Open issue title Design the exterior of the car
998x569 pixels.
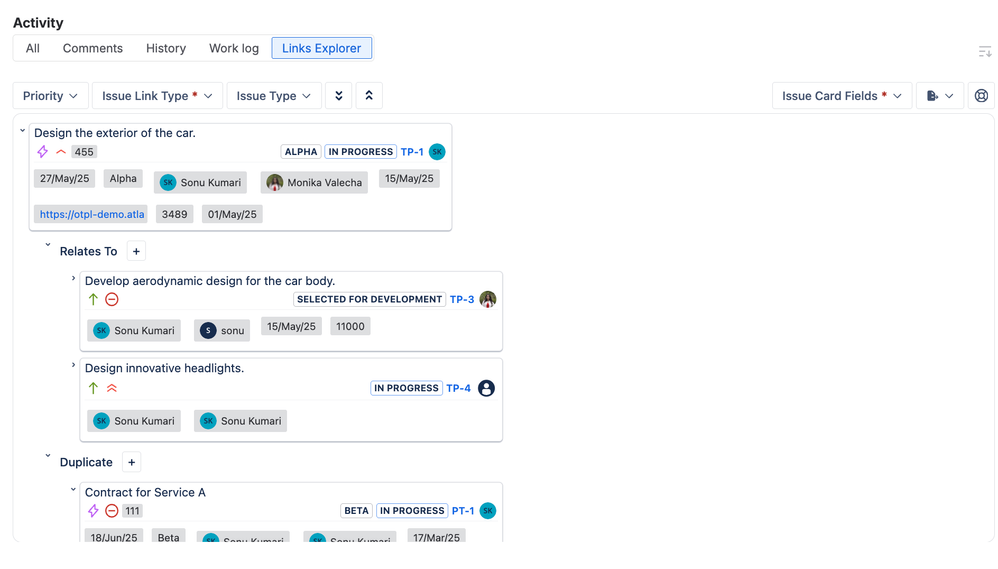pyautogui.click(x=115, y=133)
